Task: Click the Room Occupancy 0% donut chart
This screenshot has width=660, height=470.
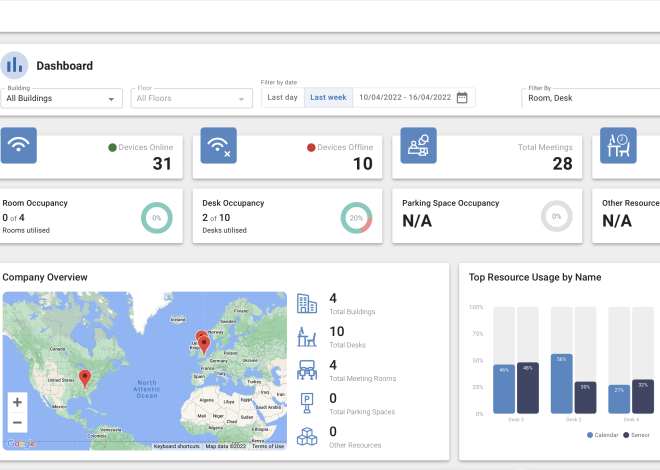Action: pyautogui.click(x=157, y=218)
